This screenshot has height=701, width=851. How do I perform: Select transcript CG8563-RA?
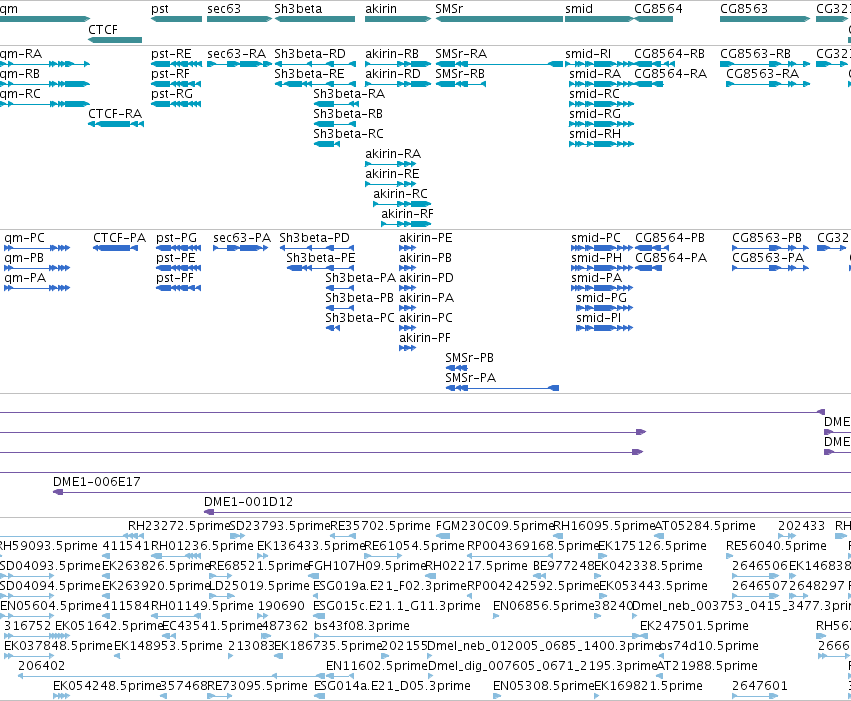click(768, 84)
